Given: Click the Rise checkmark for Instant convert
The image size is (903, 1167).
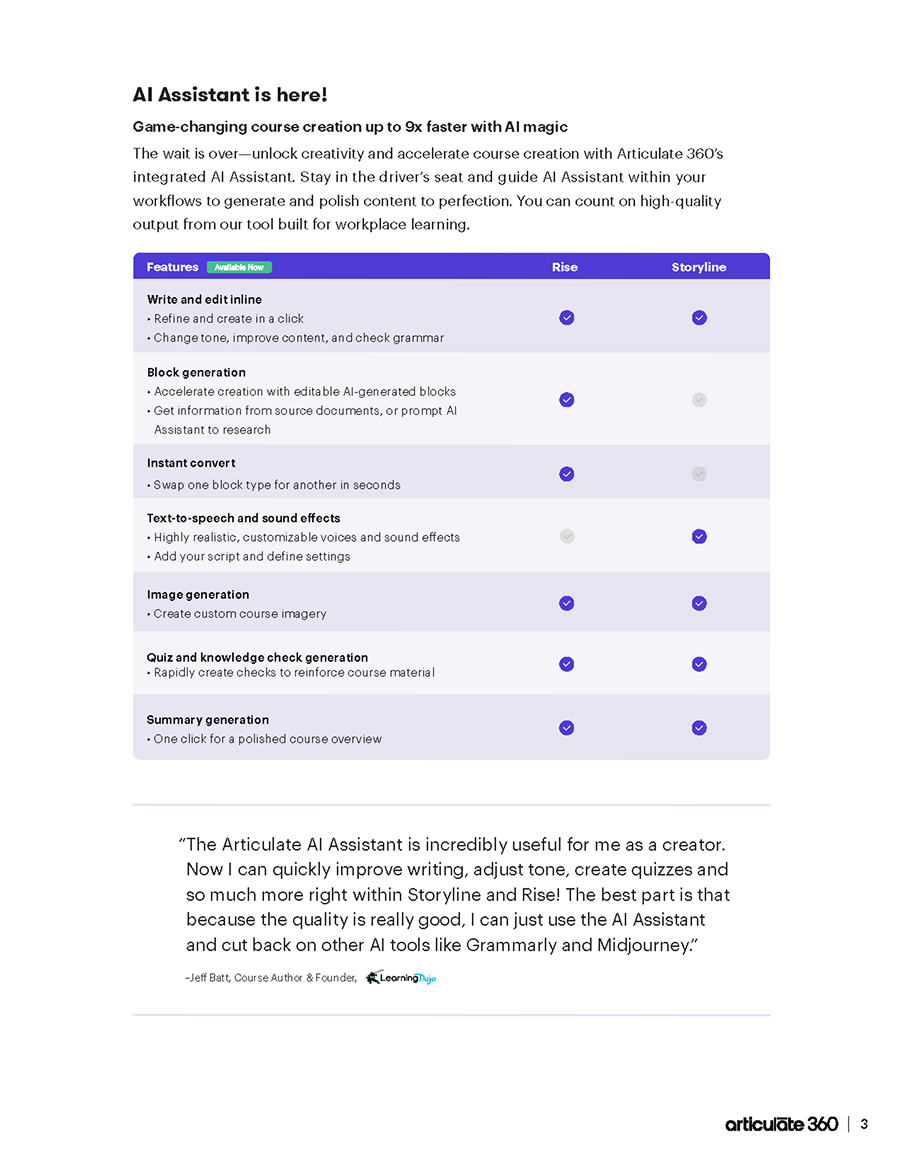Looking at the screenshot, I should tap(567, 474).
